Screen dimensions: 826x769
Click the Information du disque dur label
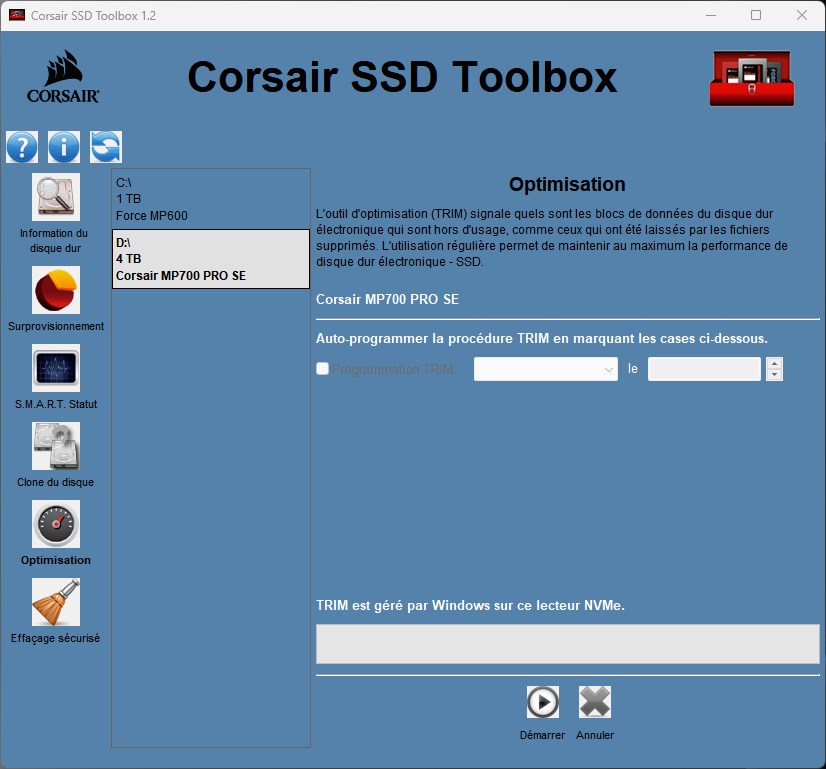pyautogui.click(x=55, y=241)
